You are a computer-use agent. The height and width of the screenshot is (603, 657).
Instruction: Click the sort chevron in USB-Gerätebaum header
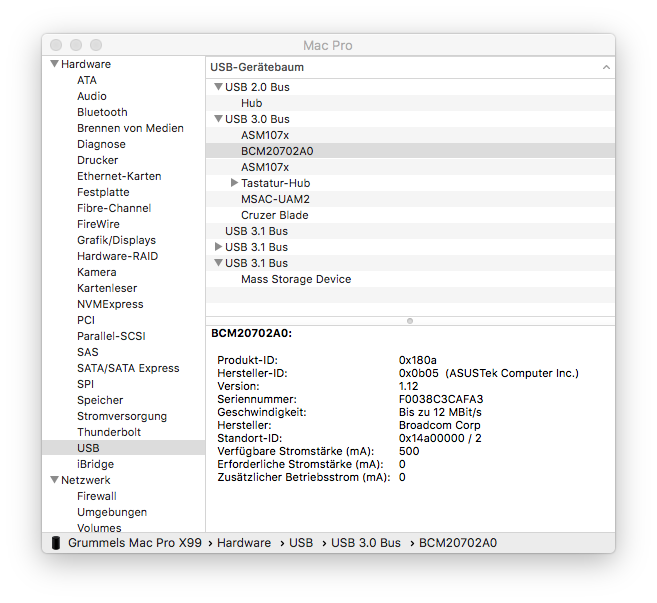pyautogui.click(x=606, y=67)
